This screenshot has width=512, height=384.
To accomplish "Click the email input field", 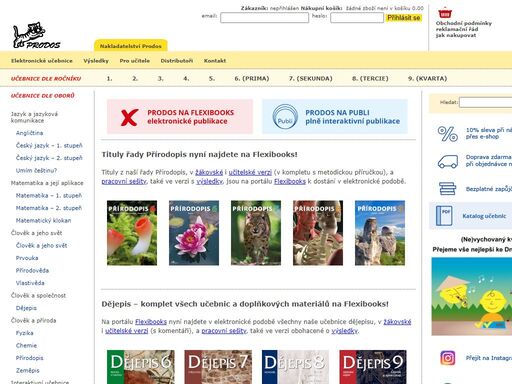I will tap(264, 18).
